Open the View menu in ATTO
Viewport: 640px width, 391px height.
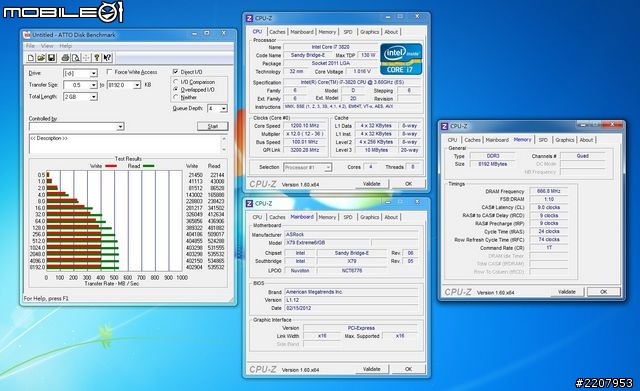click(47, 46)
